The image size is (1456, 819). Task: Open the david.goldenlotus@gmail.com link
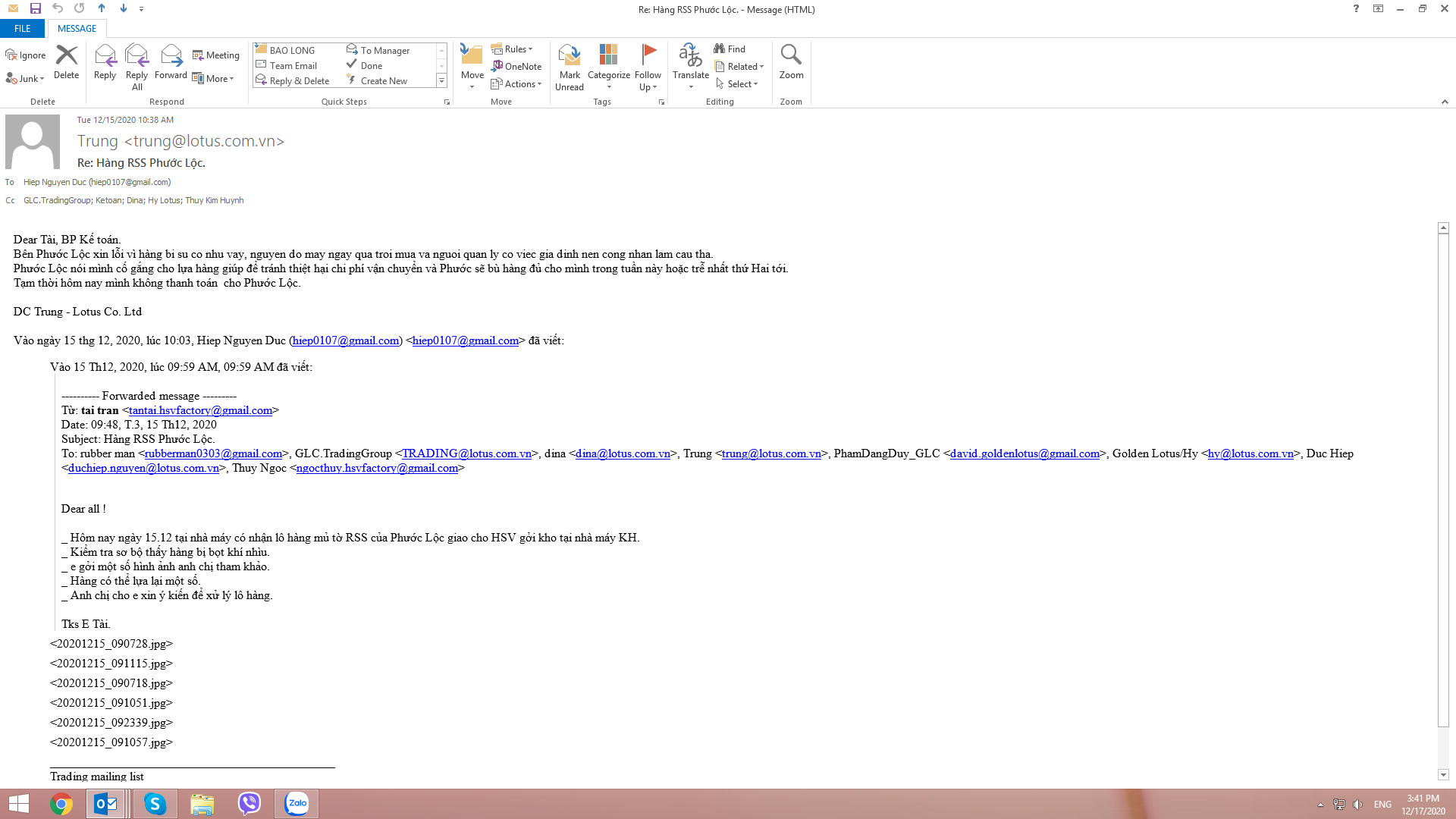point(1025,453)
